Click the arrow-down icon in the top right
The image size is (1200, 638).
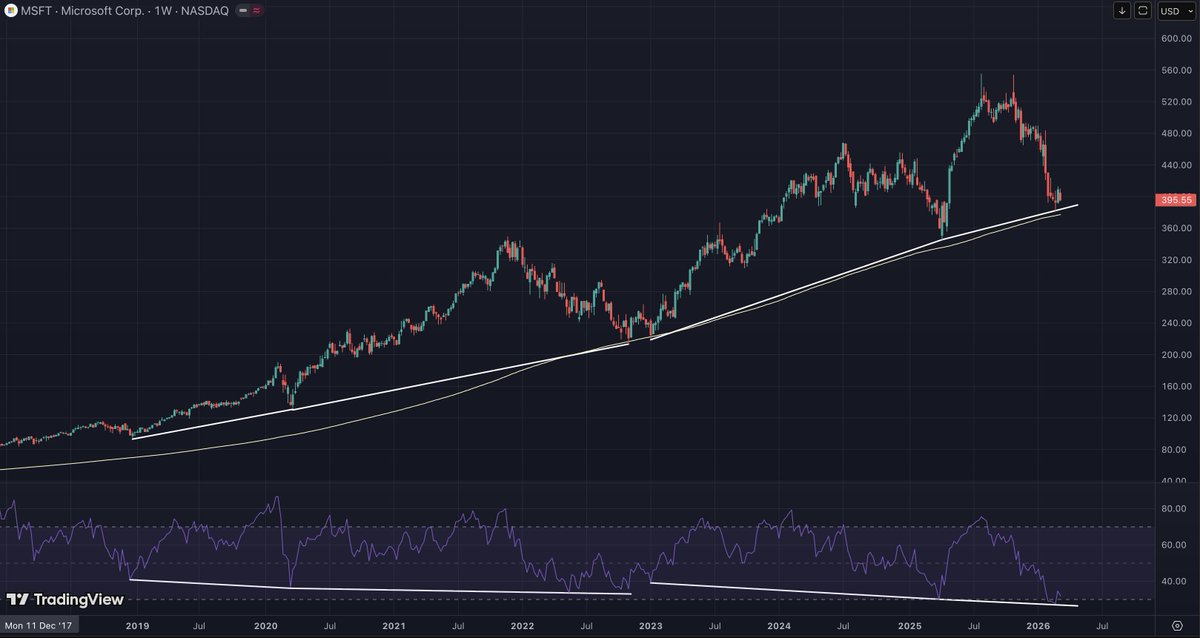[1122, 10]
